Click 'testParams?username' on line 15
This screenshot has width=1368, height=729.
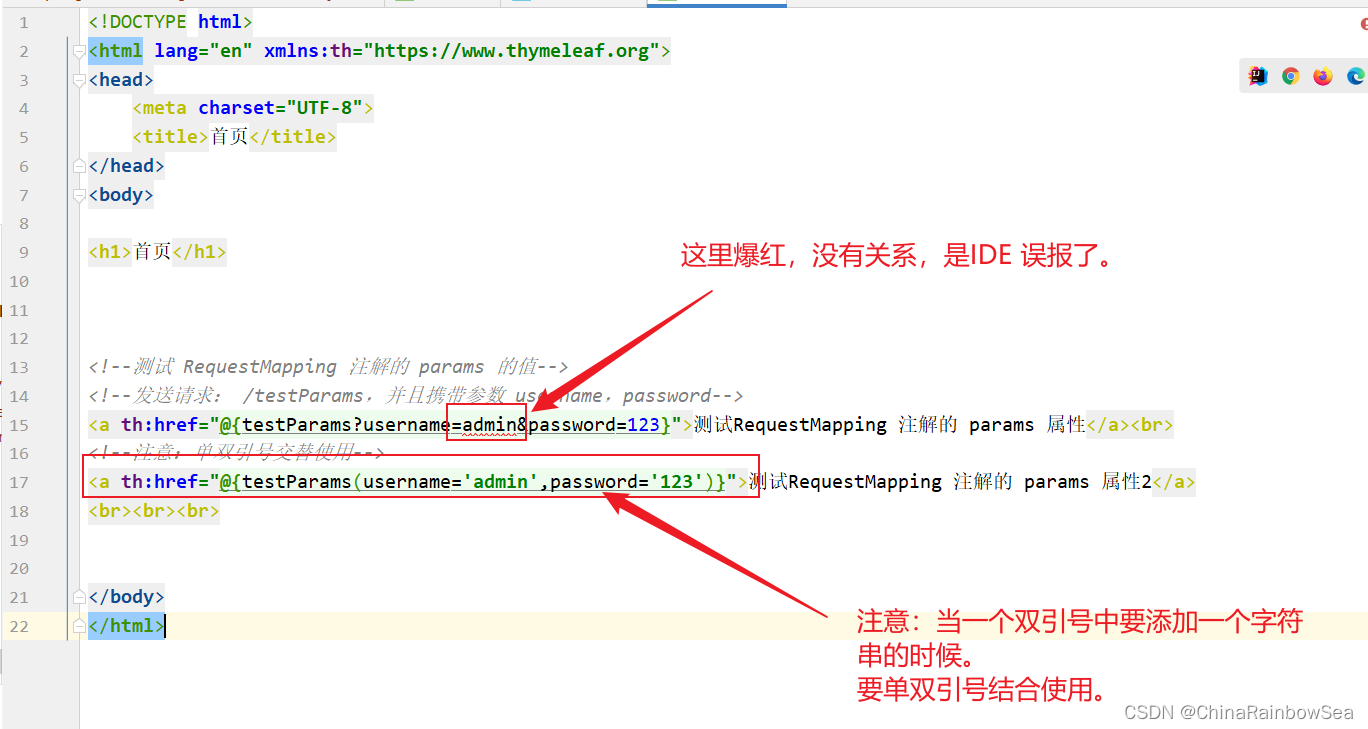tap(346, 425)
